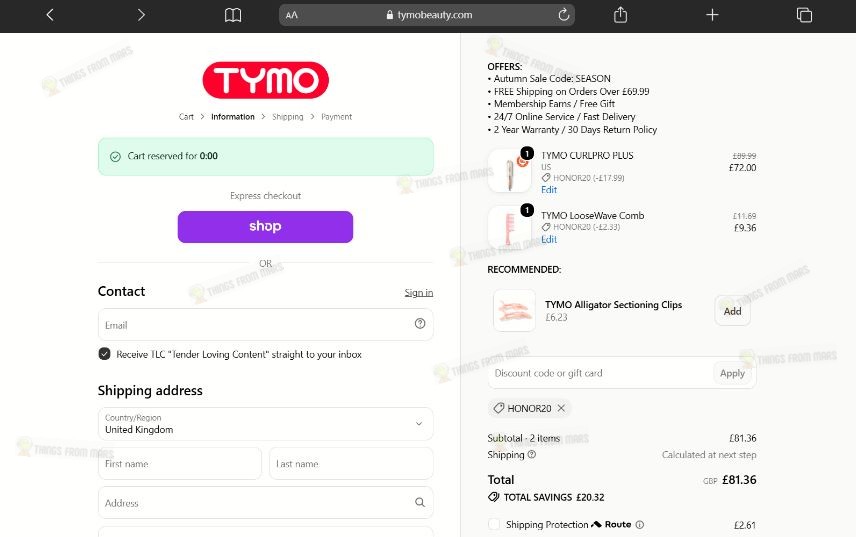This screenshot has height=537, width=856.
Task: Show all tabs overview icon
Action: coord(804,15)
